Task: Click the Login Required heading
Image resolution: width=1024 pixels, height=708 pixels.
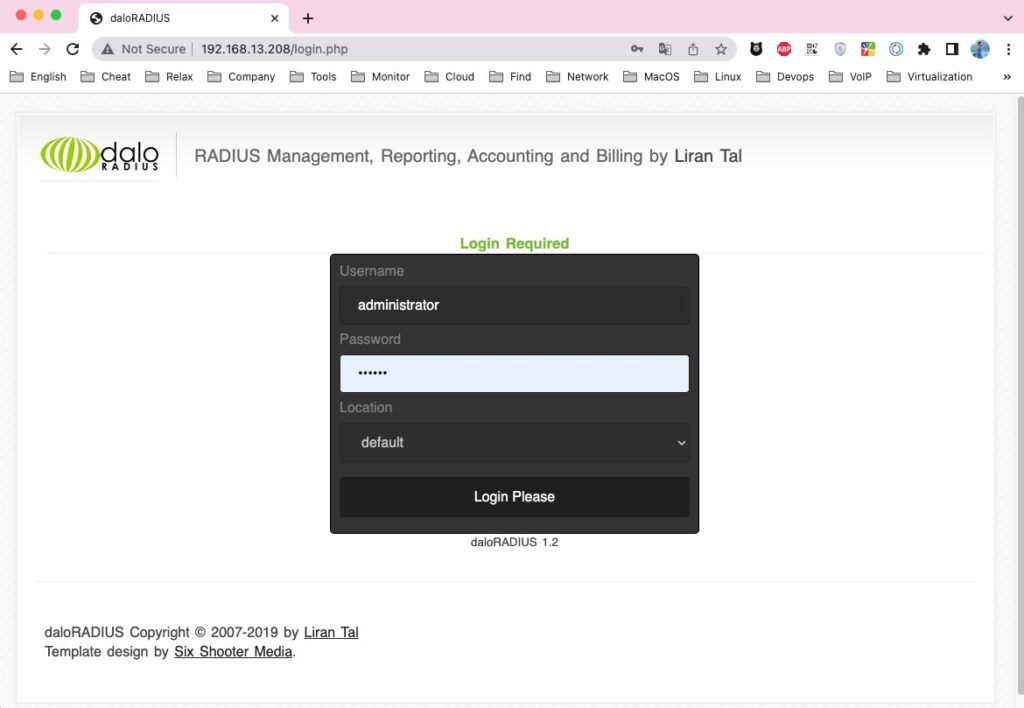Action: tap(514, 244)
